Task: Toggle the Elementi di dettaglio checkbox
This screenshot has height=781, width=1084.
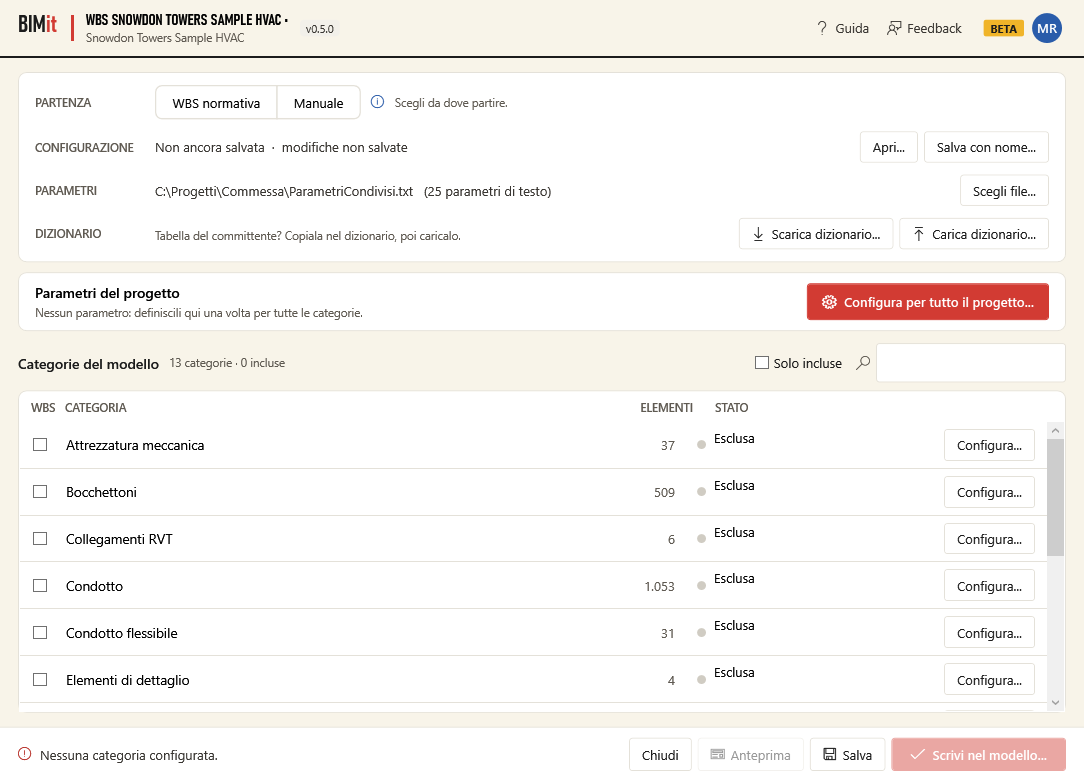Action: coord(40,679)
